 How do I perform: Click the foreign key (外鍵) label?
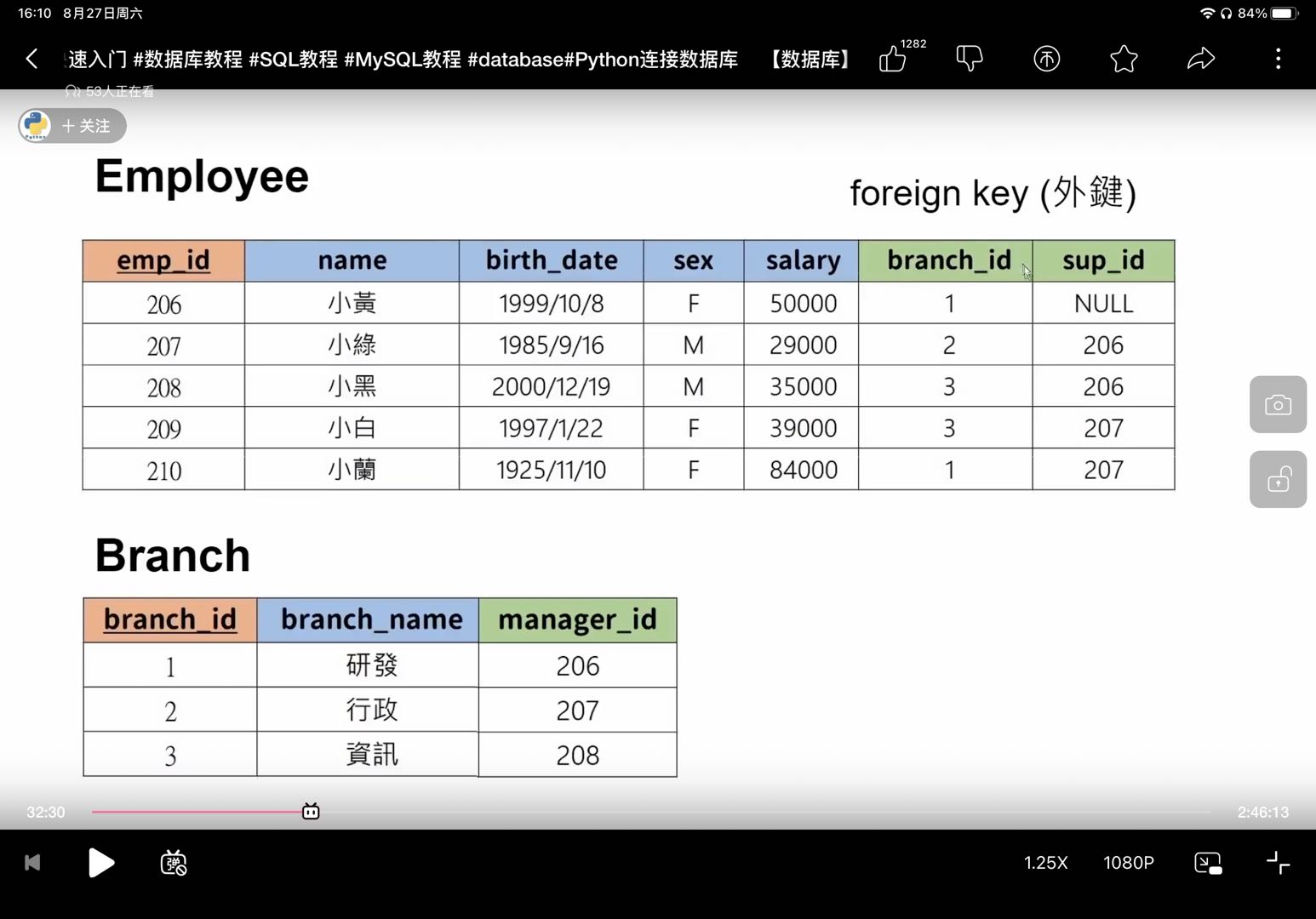click(993, 193)
